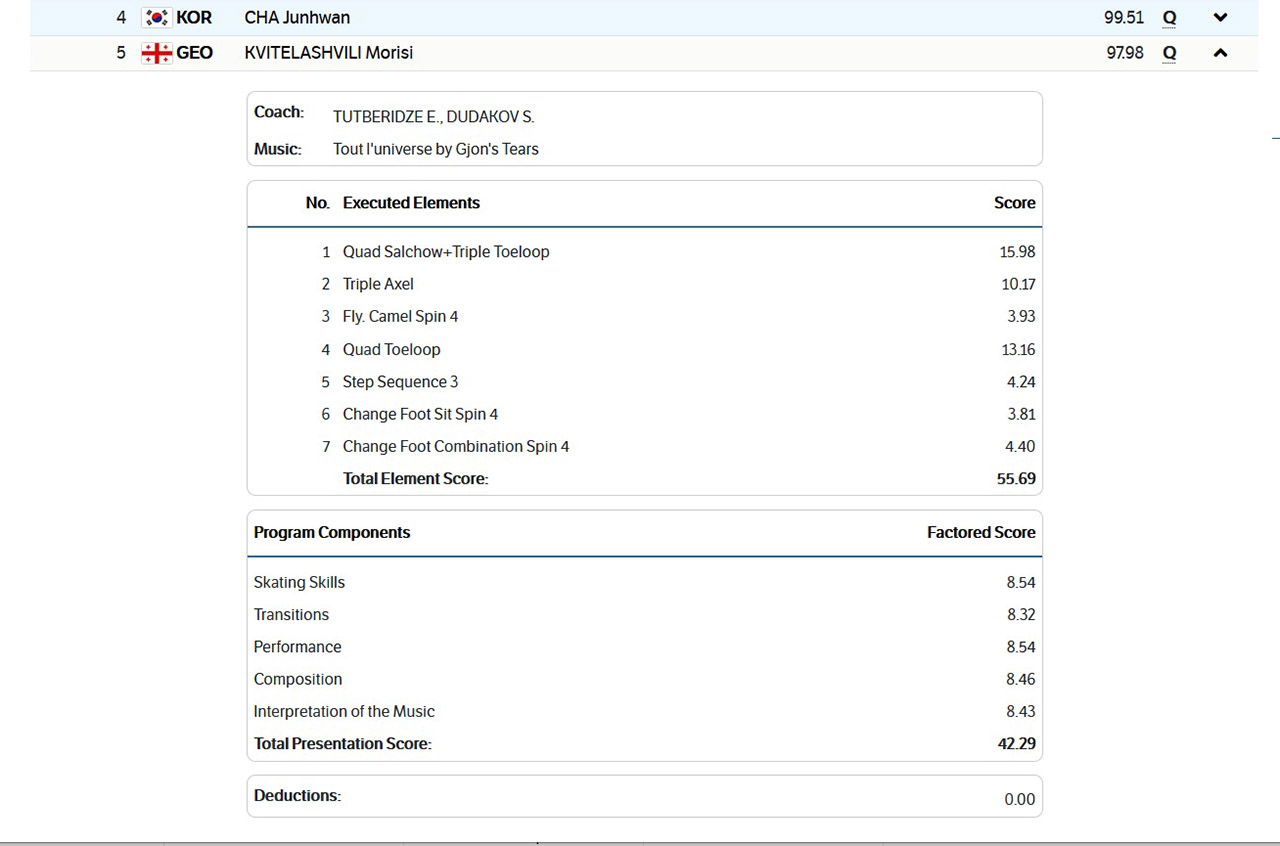Click the South Korea flag icon

pos(156,17)
